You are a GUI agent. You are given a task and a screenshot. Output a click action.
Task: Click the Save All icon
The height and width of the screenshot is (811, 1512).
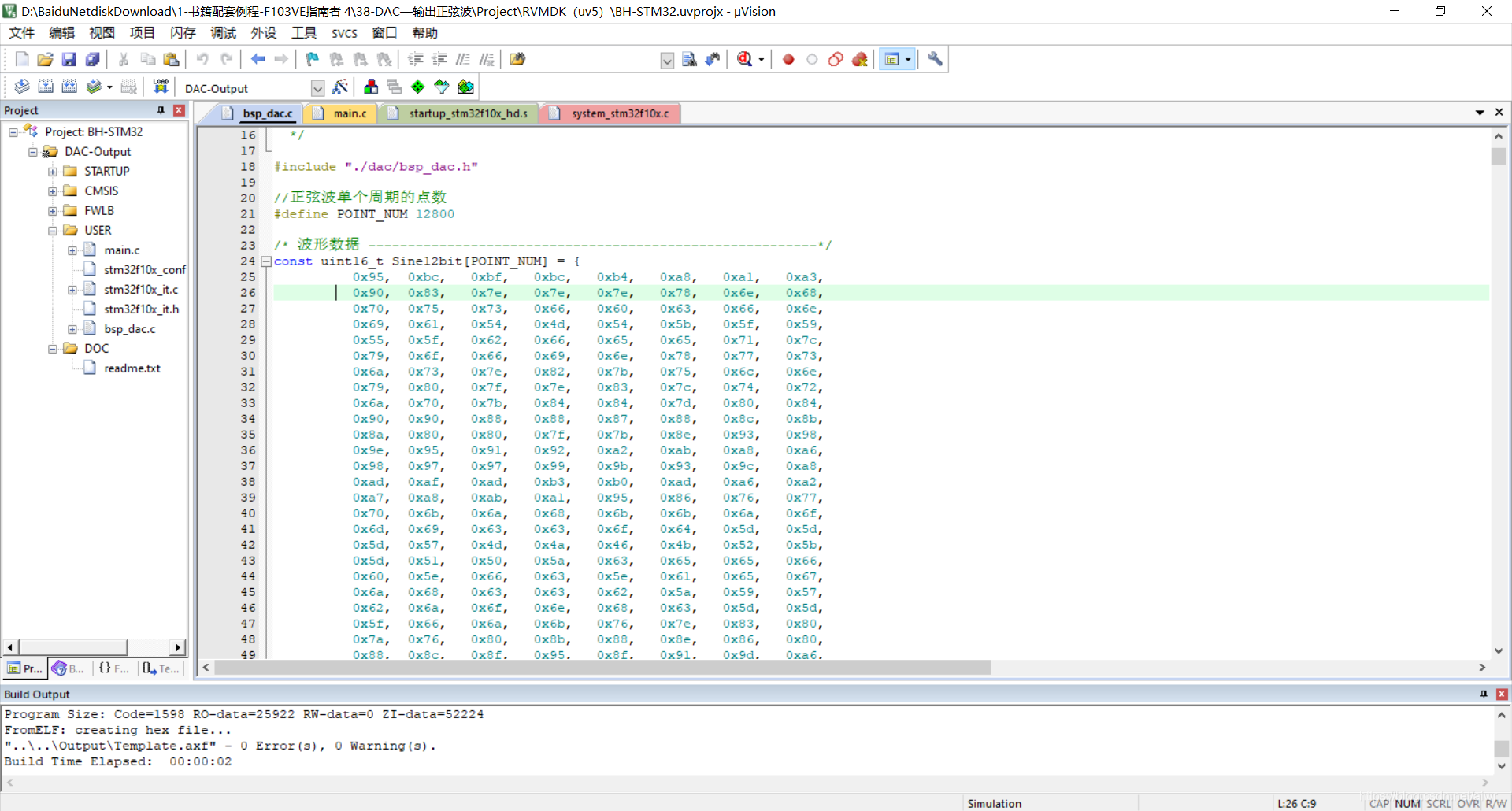[x=93, y=59]
